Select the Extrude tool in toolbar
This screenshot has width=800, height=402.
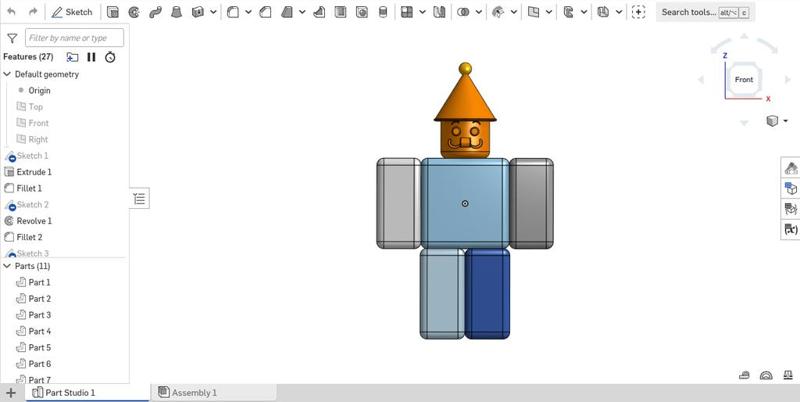(113, 12)
